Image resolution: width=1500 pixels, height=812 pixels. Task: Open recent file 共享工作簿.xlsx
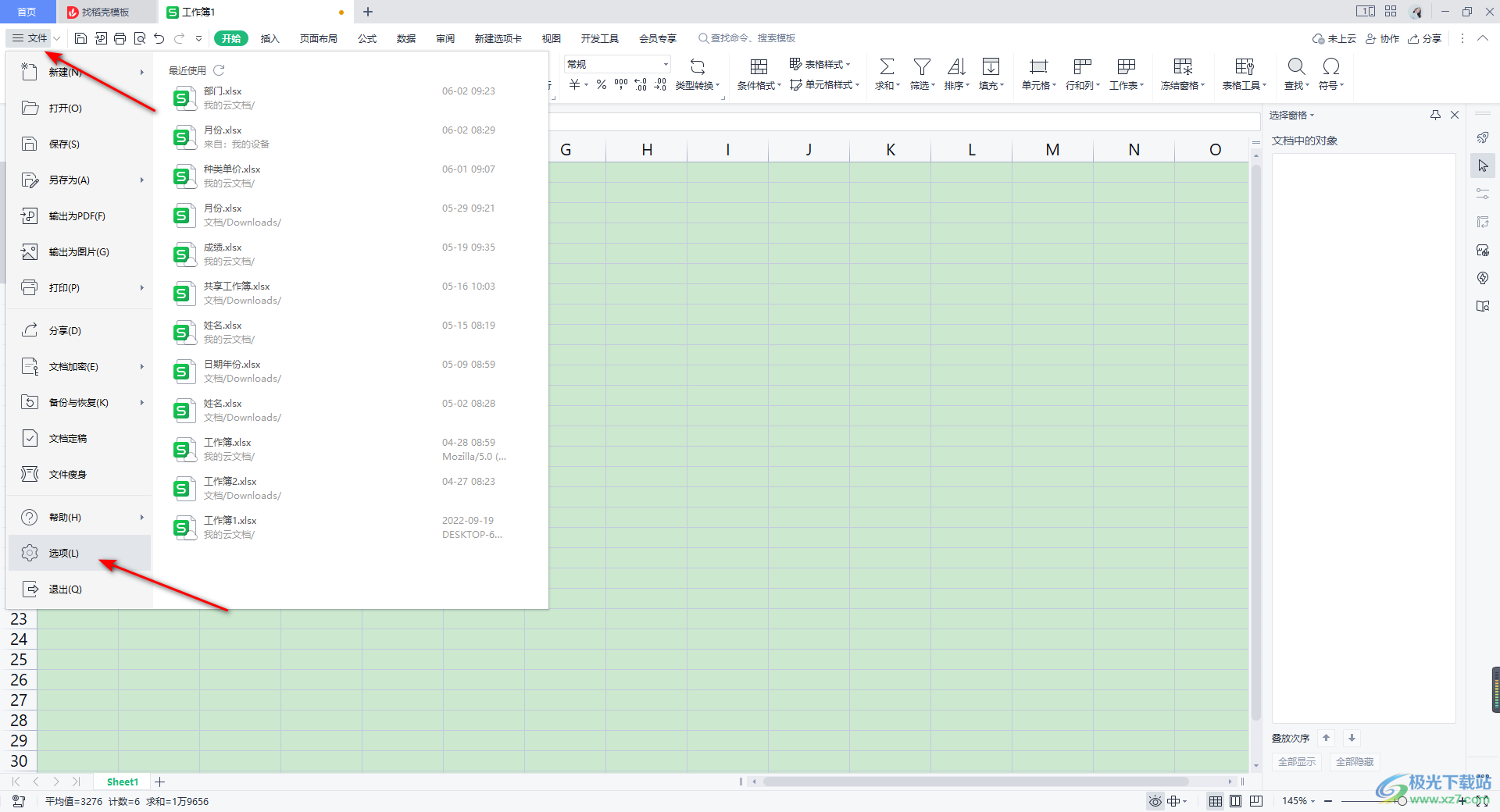click(x=350, y=293)
